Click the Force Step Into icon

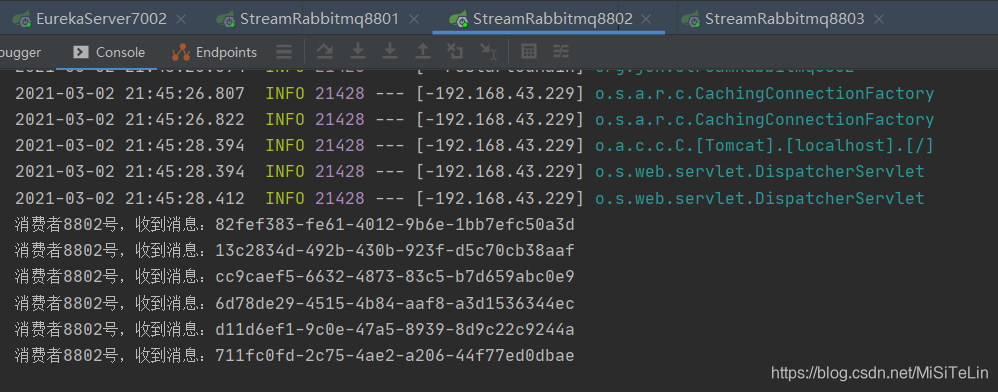(390, 52)
